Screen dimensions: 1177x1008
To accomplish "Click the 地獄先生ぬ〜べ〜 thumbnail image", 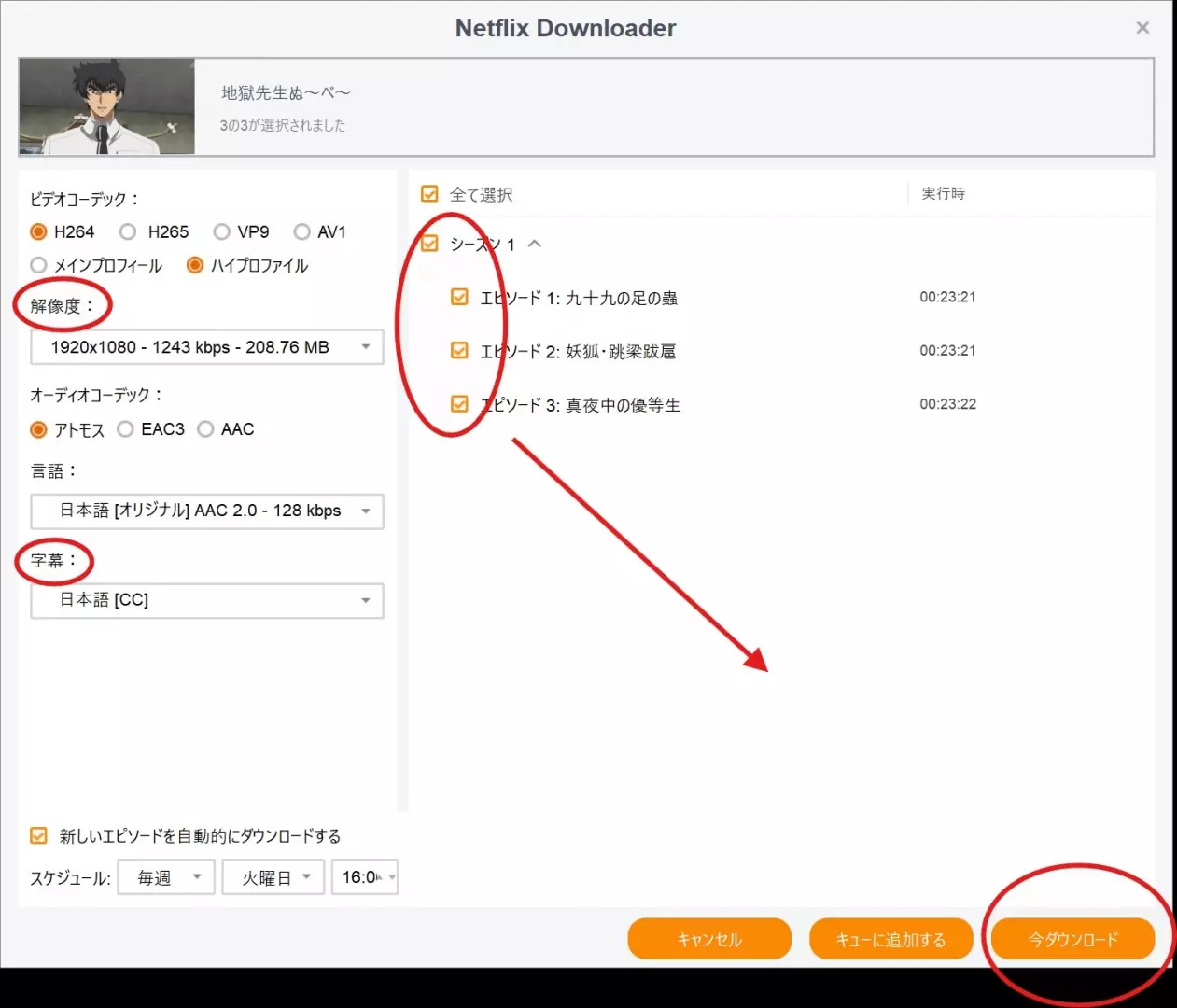I will coord(107,106).
